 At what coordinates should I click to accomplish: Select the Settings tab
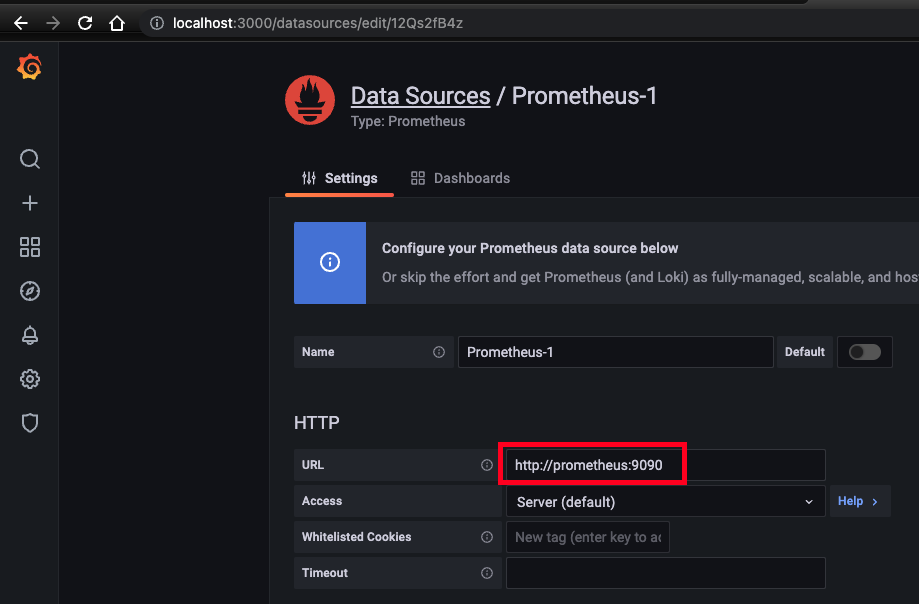click(338, 178)
